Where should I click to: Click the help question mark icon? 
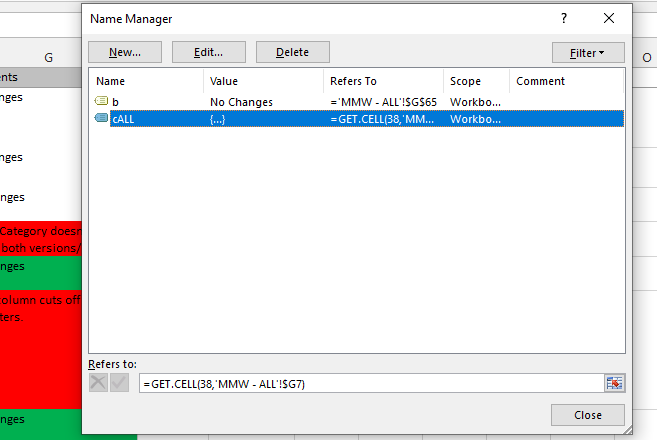564,18
